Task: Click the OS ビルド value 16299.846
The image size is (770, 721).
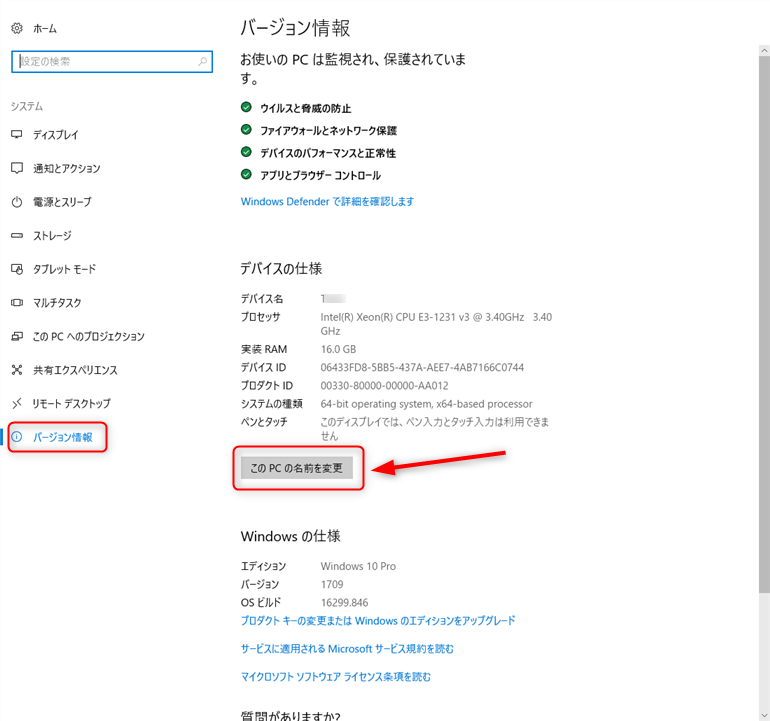Action: pyautogui.click(x=344, y=603)
